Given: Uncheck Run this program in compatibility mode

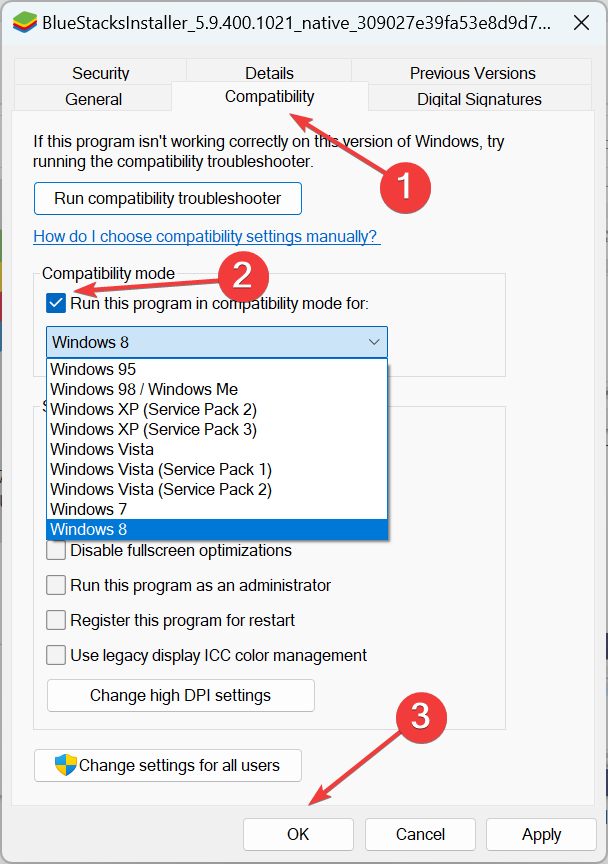Looking at the screenshot, I should click(56, 303).
